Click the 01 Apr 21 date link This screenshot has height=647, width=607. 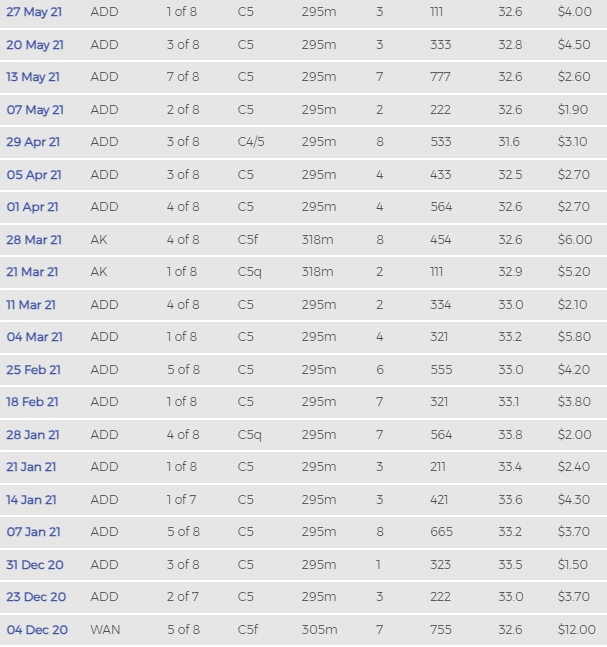click(33, 207)
